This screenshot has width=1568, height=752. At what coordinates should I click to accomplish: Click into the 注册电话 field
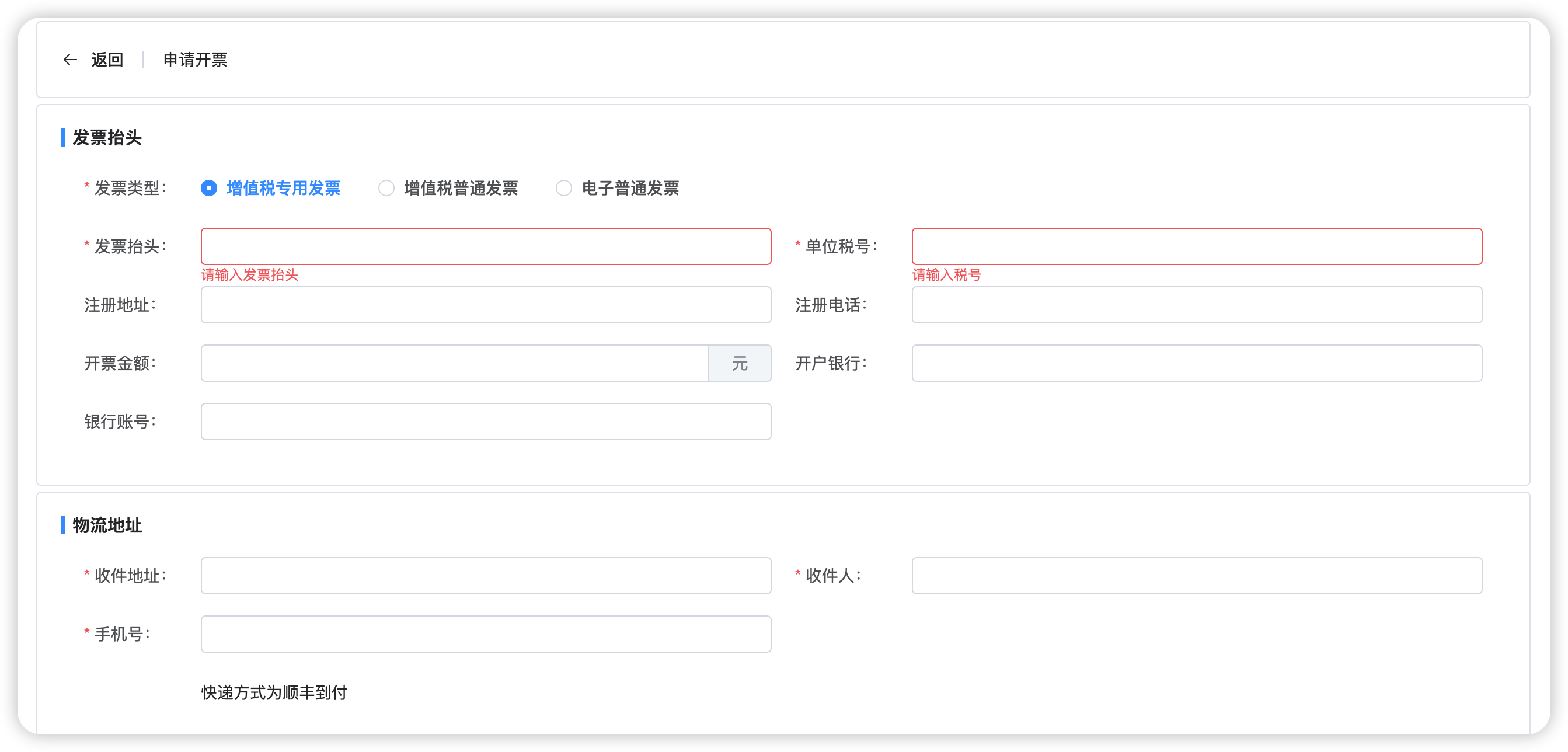tap(1197, 305)
